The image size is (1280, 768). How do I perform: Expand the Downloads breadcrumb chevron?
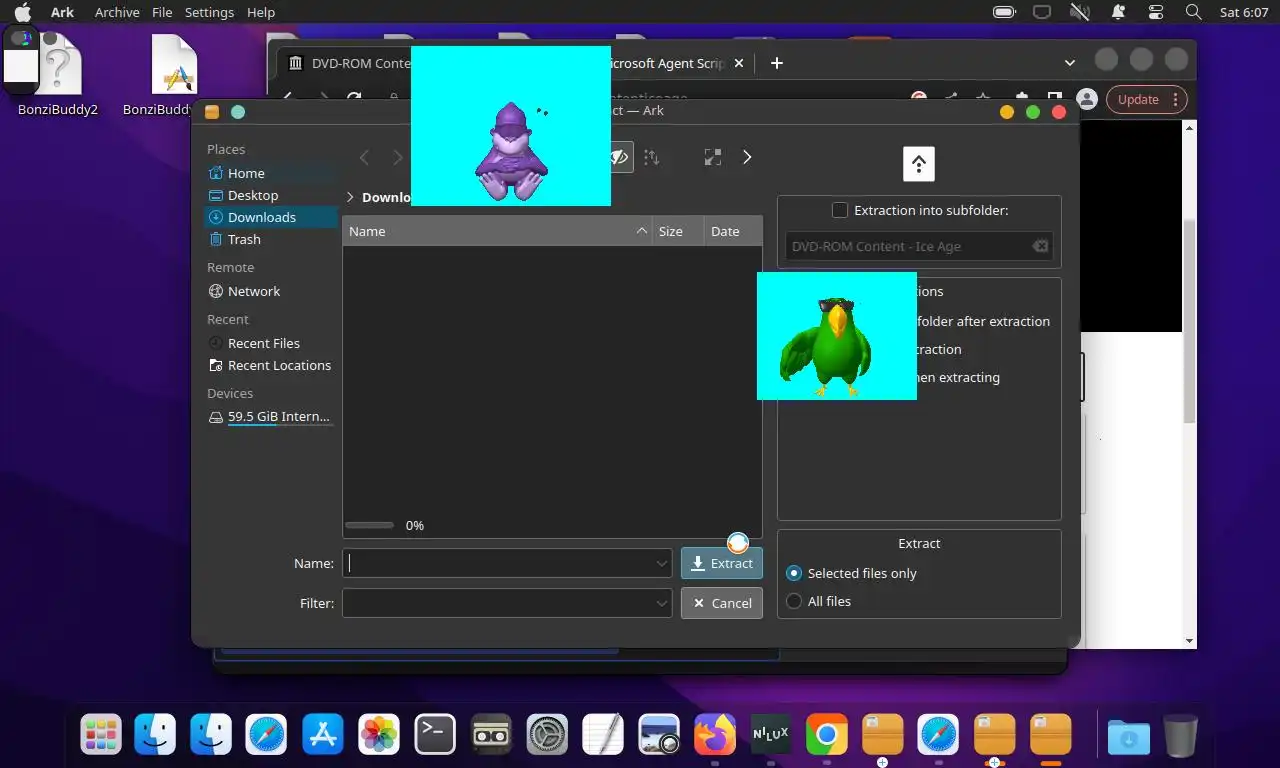point(350,197)
